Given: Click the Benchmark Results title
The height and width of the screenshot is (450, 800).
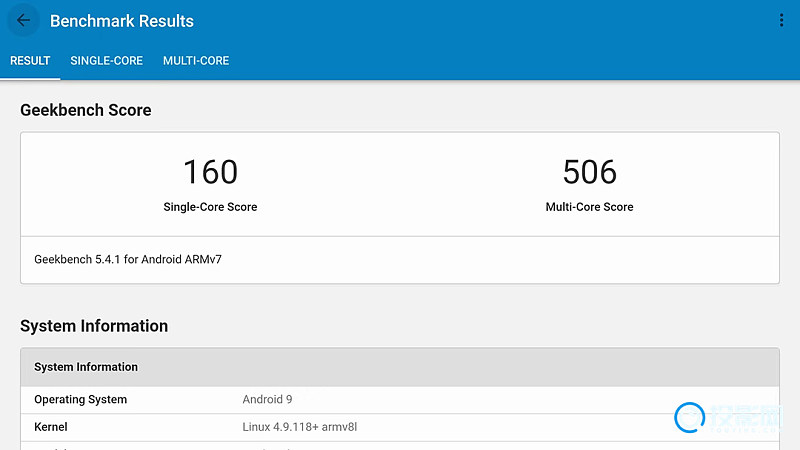Looking at the screenshot, I should point(121,21).
